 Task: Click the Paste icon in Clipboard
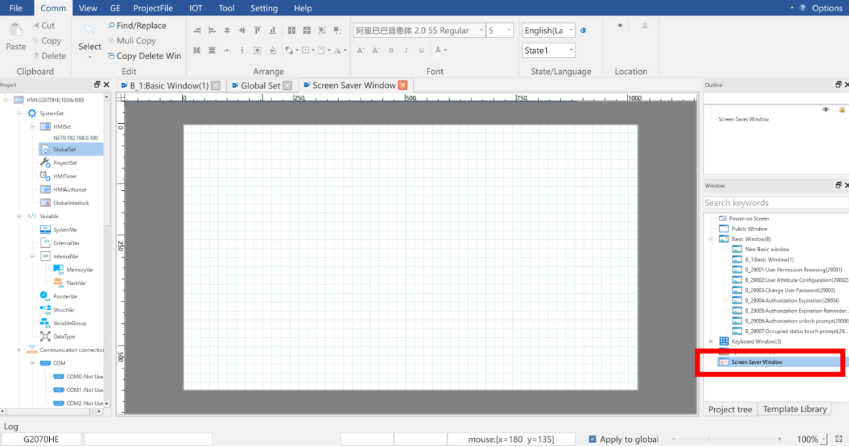pos(16,37)
